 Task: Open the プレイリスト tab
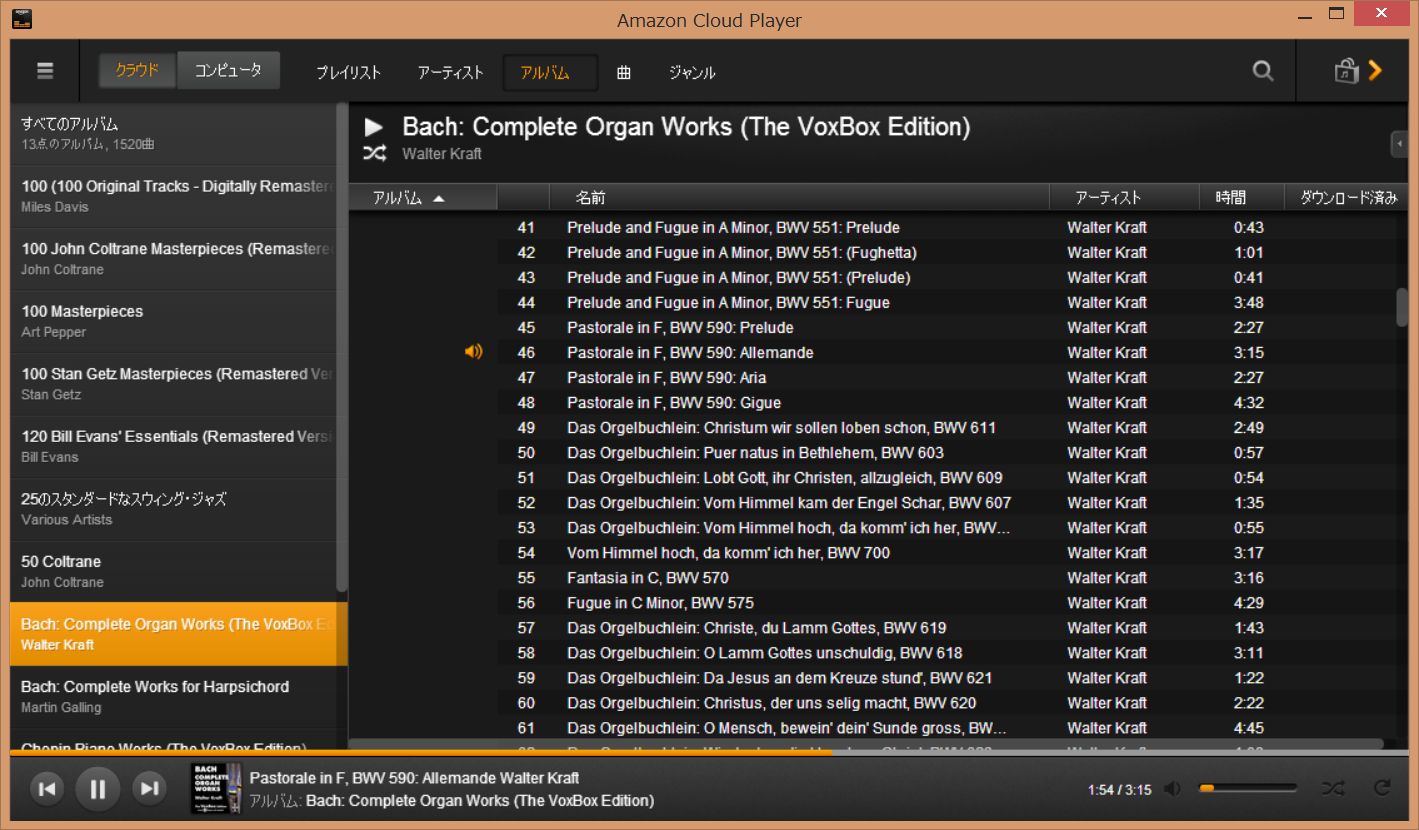[348, 72]
